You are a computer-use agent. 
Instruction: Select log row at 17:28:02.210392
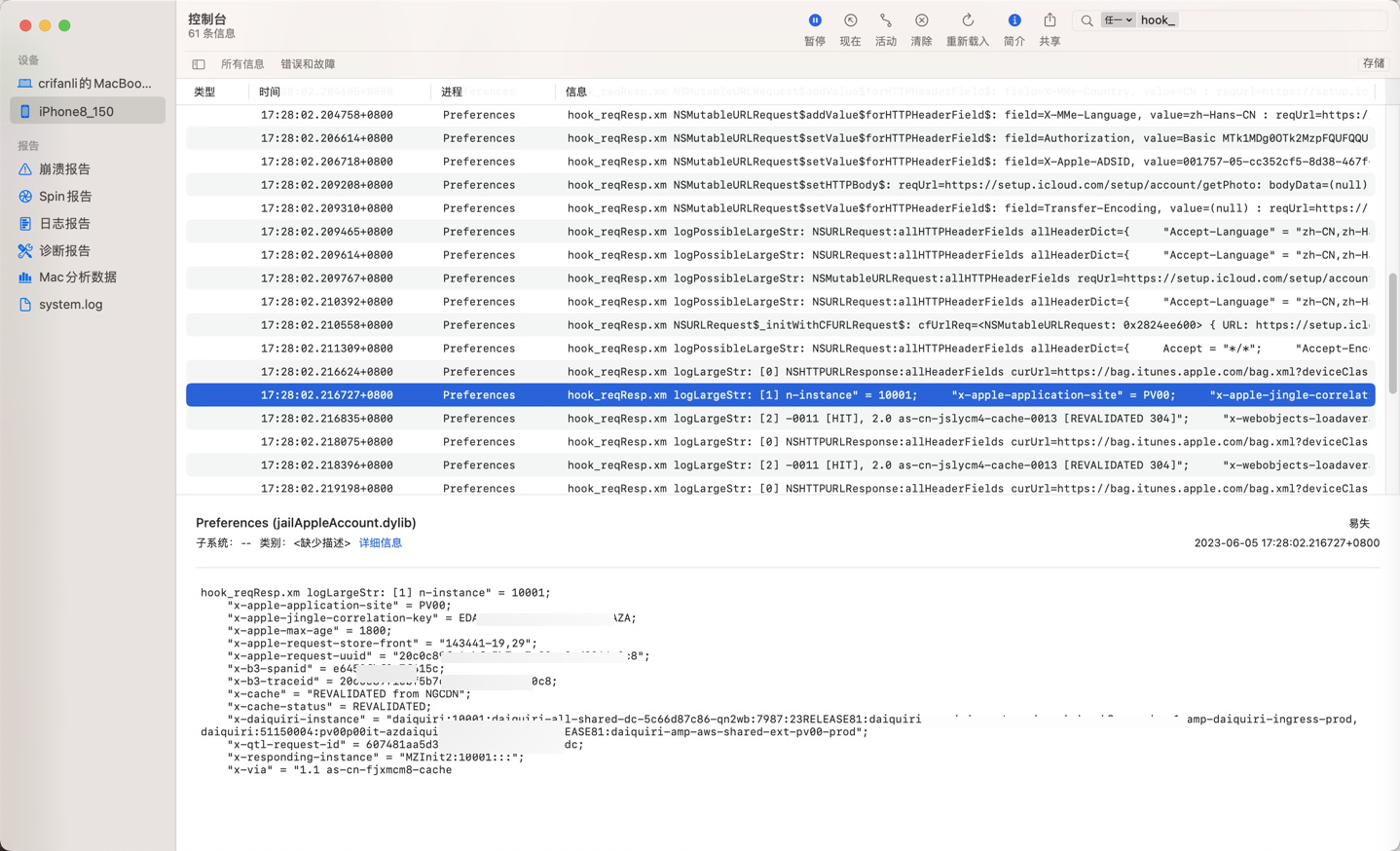pyautogui.click(x=780, y=302)
